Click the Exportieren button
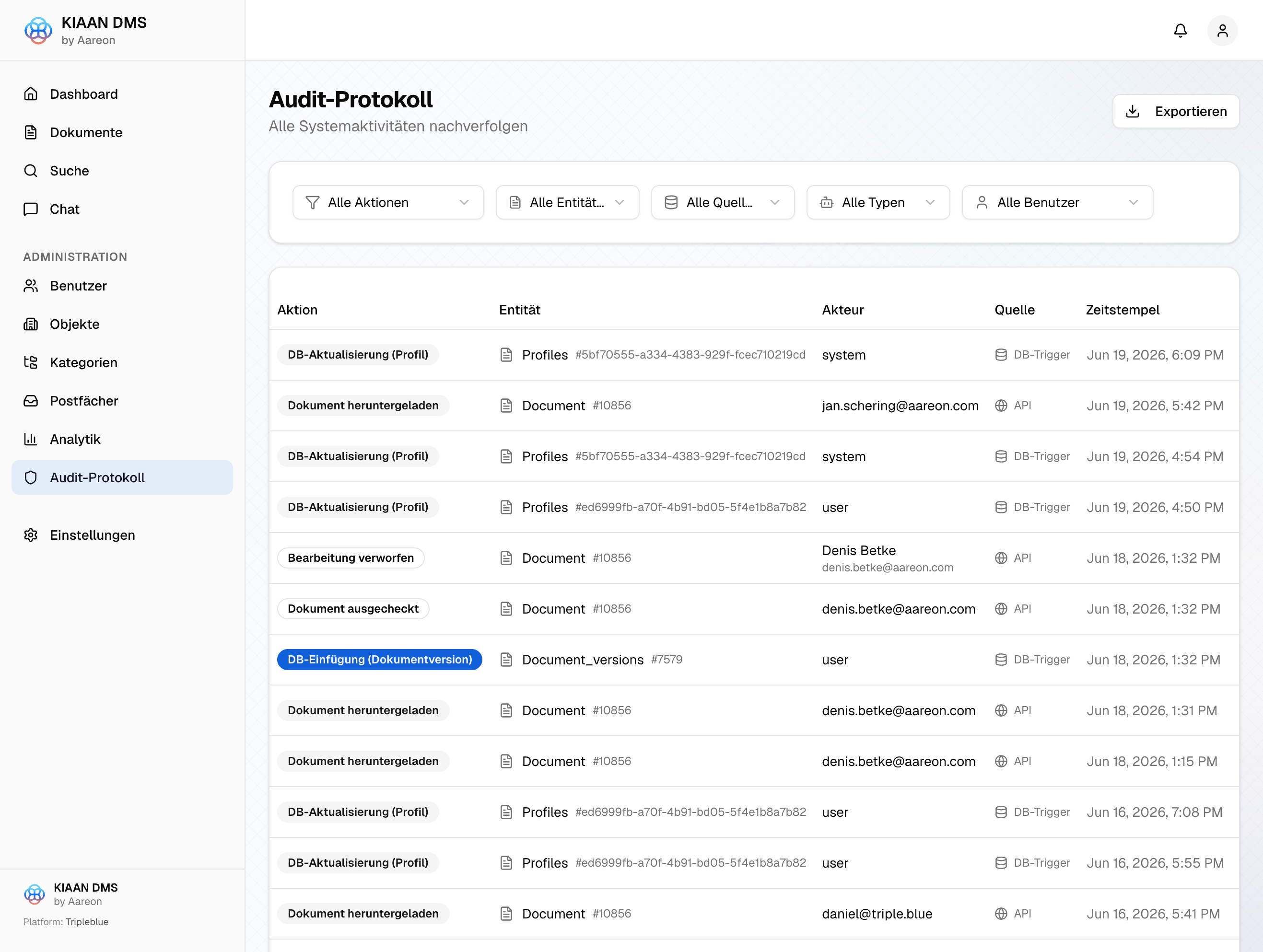 pyautogui.click(x=1176, y=111)
